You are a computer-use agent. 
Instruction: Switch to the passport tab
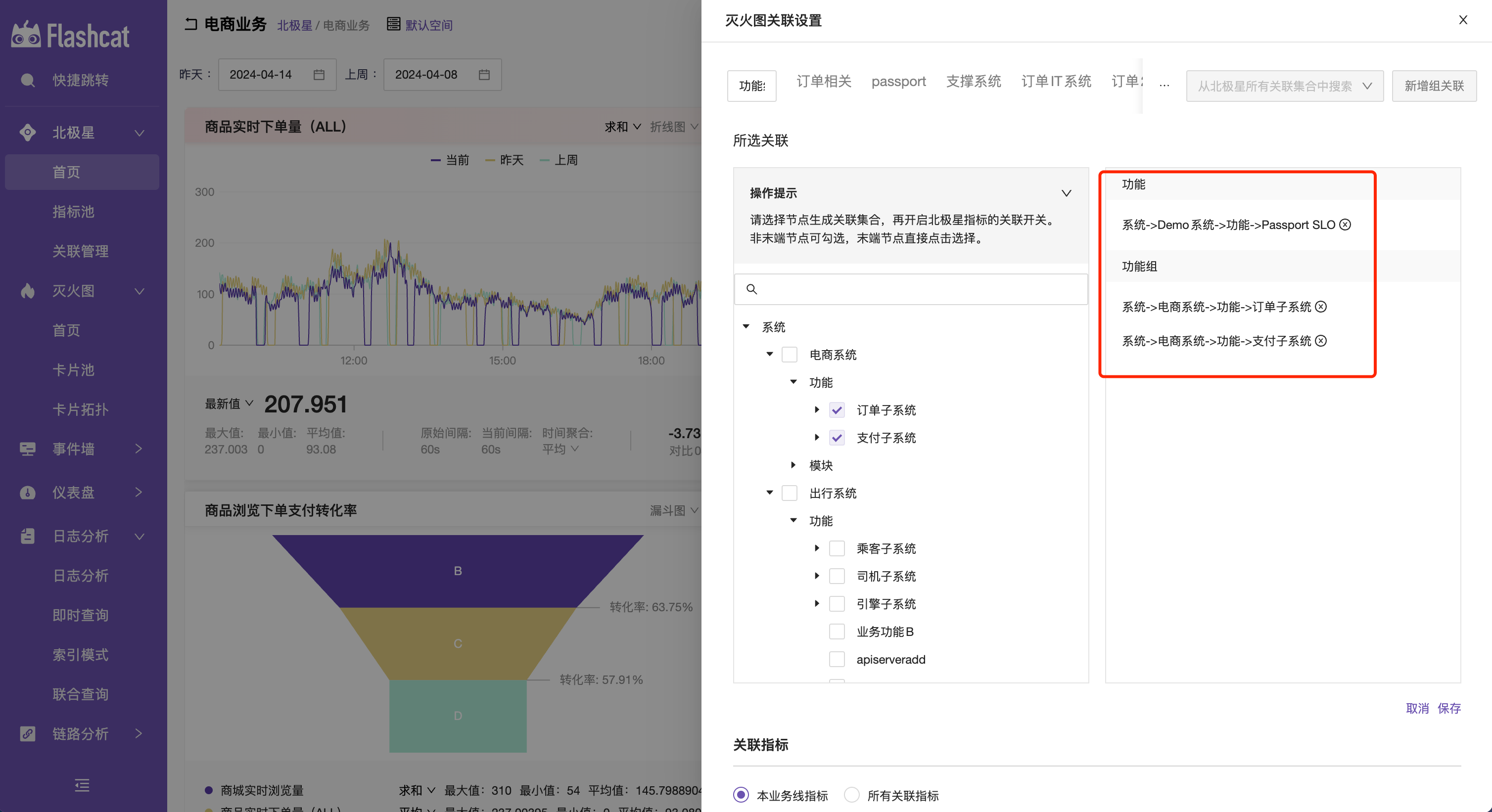(898, 82)
